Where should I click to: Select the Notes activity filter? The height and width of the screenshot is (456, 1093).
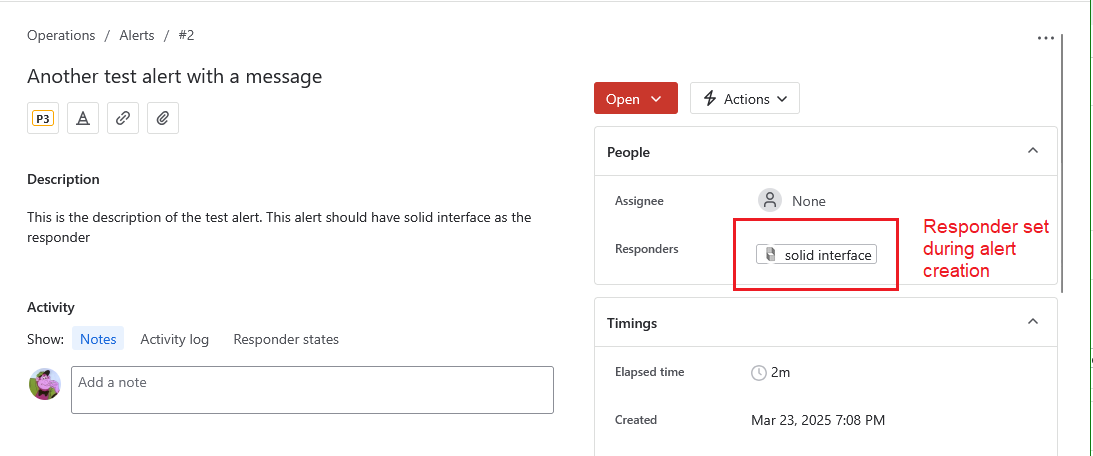click(x=98, y=339)
